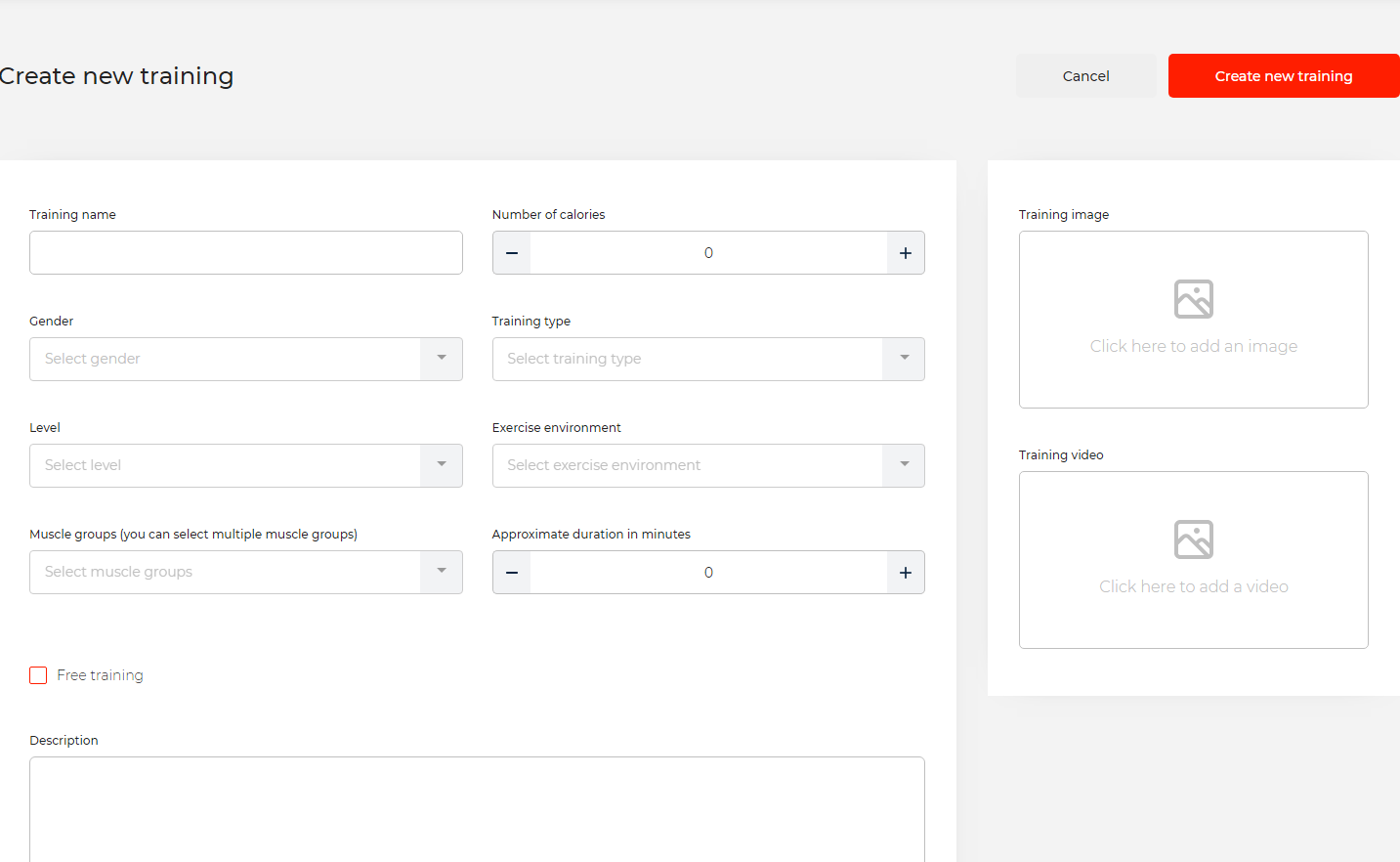Click the minus icon for calories
This screenshot has height=862, width=1400.
pos(512,253)
